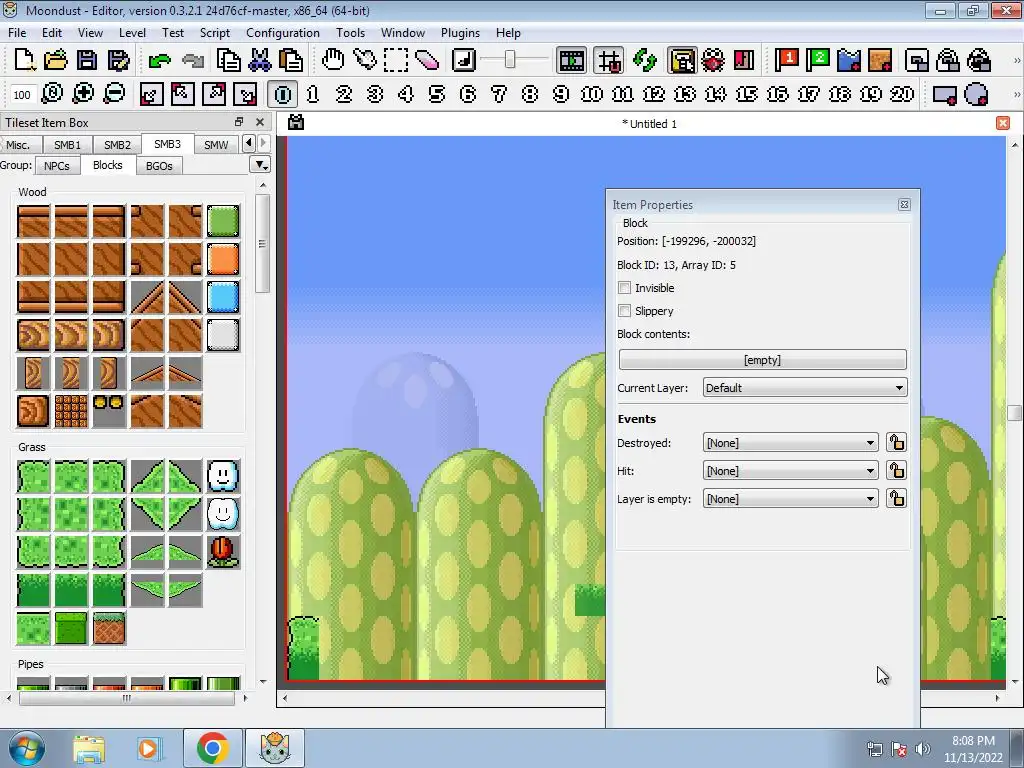1024x768 pixels.
Task: Click the button beside Destroyed event
Action: (896, 443)
